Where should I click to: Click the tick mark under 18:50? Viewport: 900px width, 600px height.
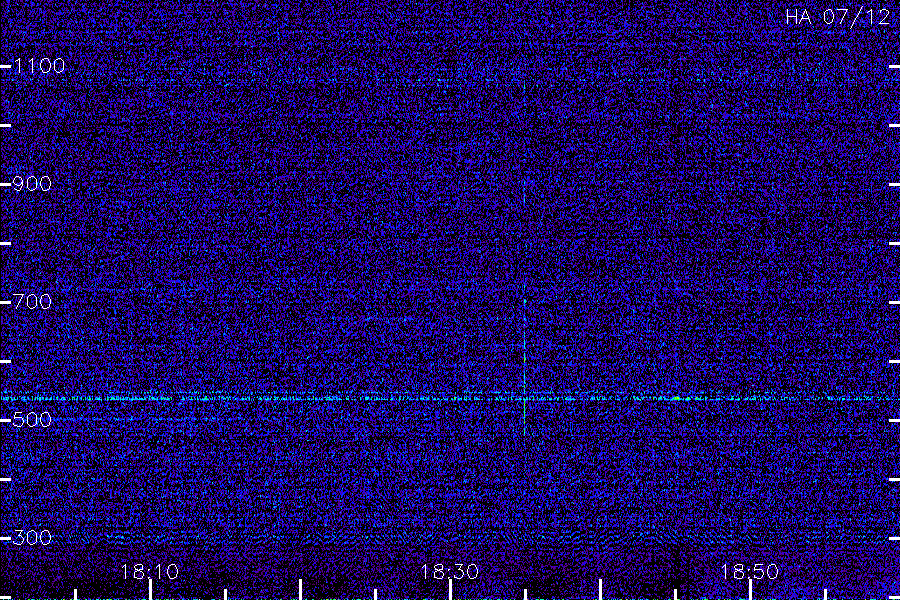[750, 590]
